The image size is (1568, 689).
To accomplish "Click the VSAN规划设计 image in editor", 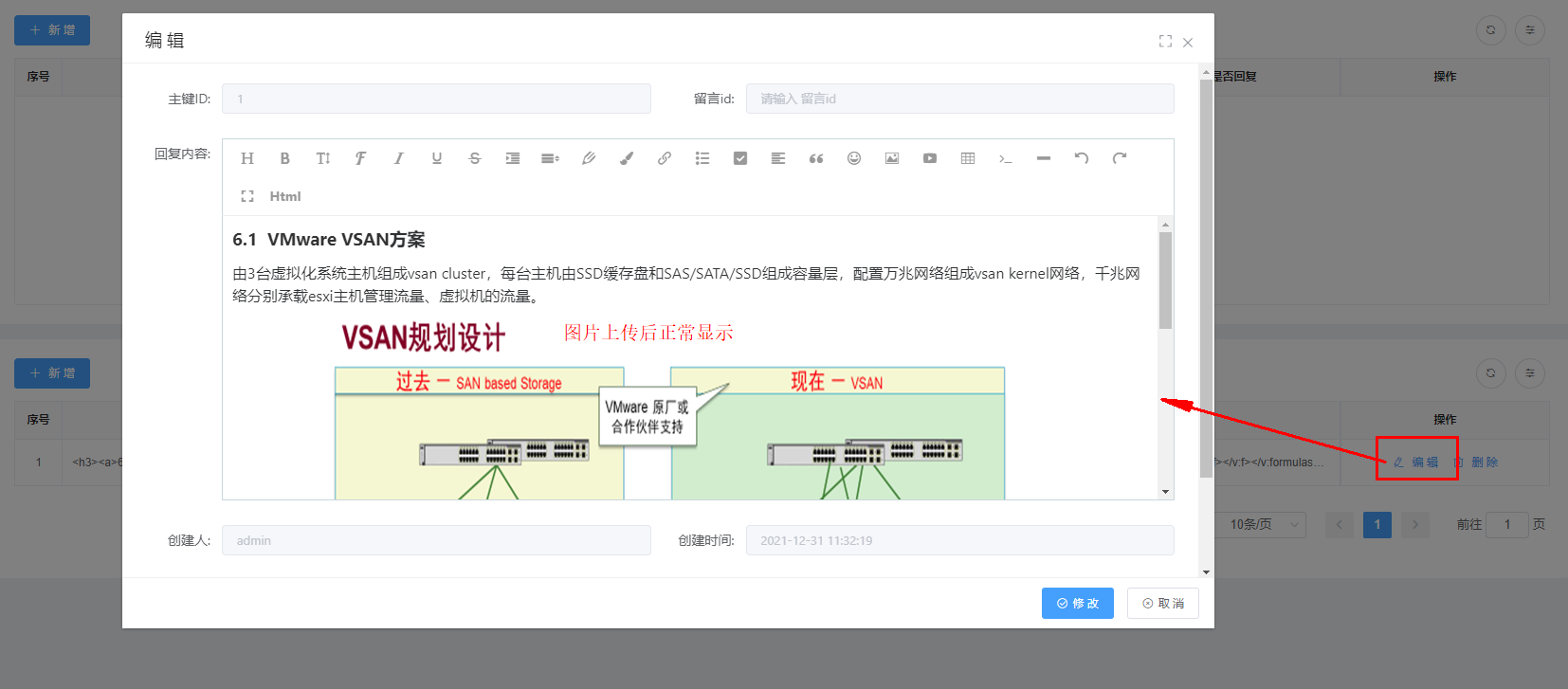I will pyautogui.click(x=669, y=408).
